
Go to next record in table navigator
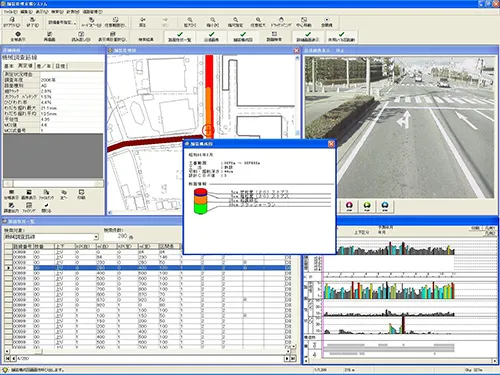pyautogui.click(x=287, y=358)
